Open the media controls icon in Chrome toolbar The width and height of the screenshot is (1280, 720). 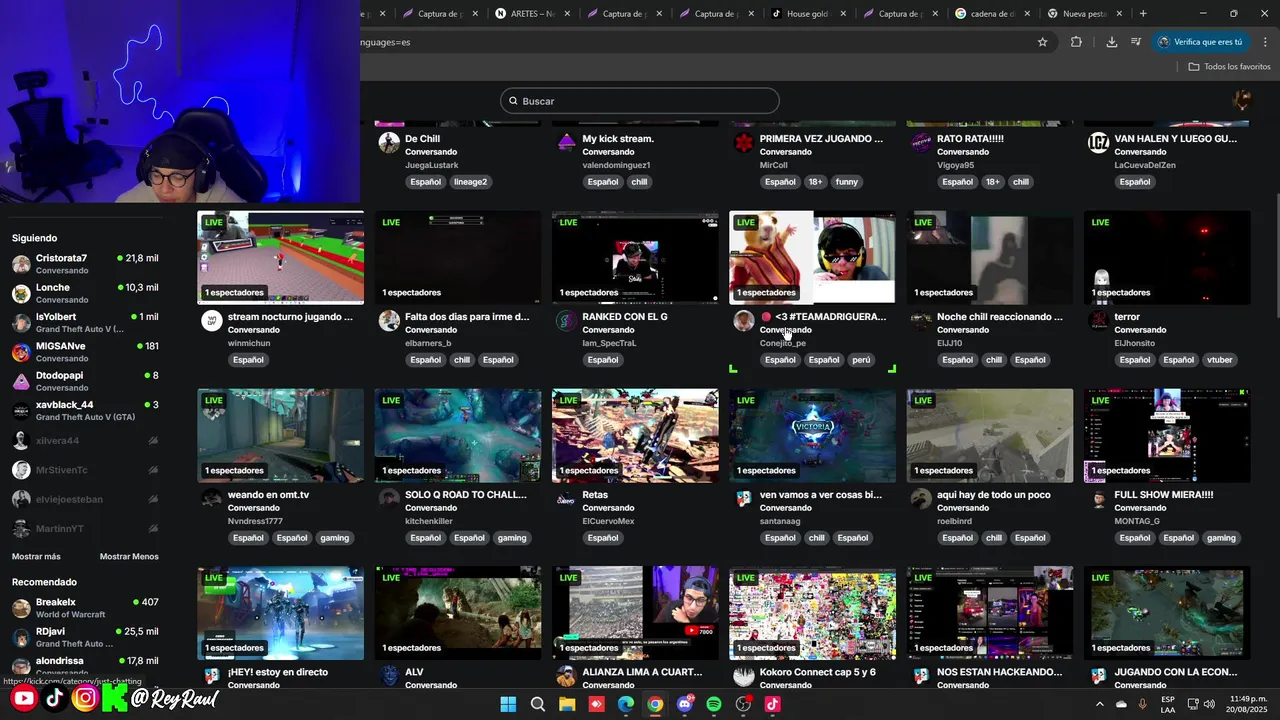click(1136, 42)
